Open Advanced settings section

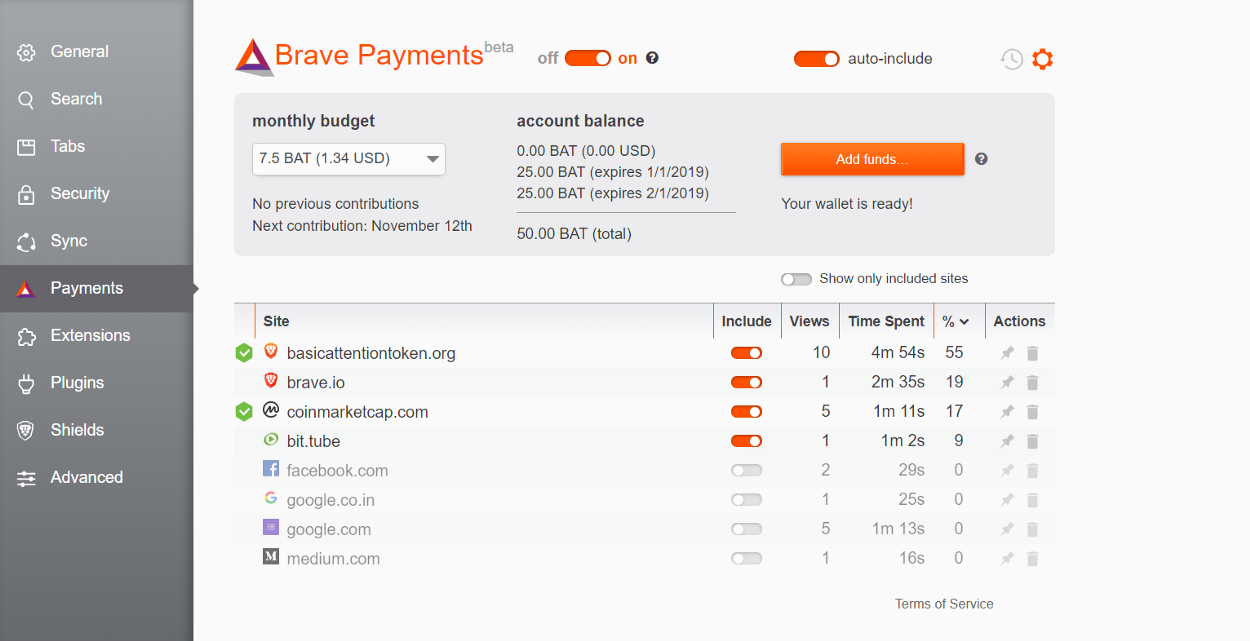(x=96, y=478)
